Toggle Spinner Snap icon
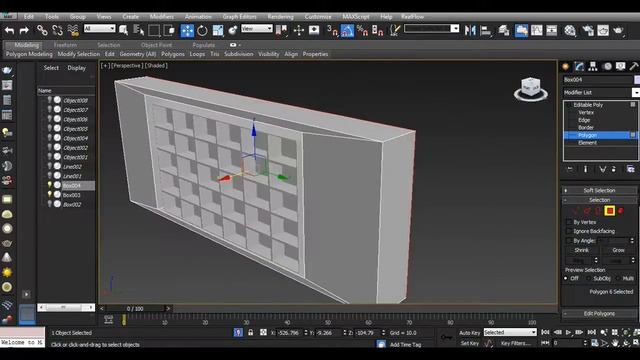Viewport: 640px width, 360px height. pos(378,30)
